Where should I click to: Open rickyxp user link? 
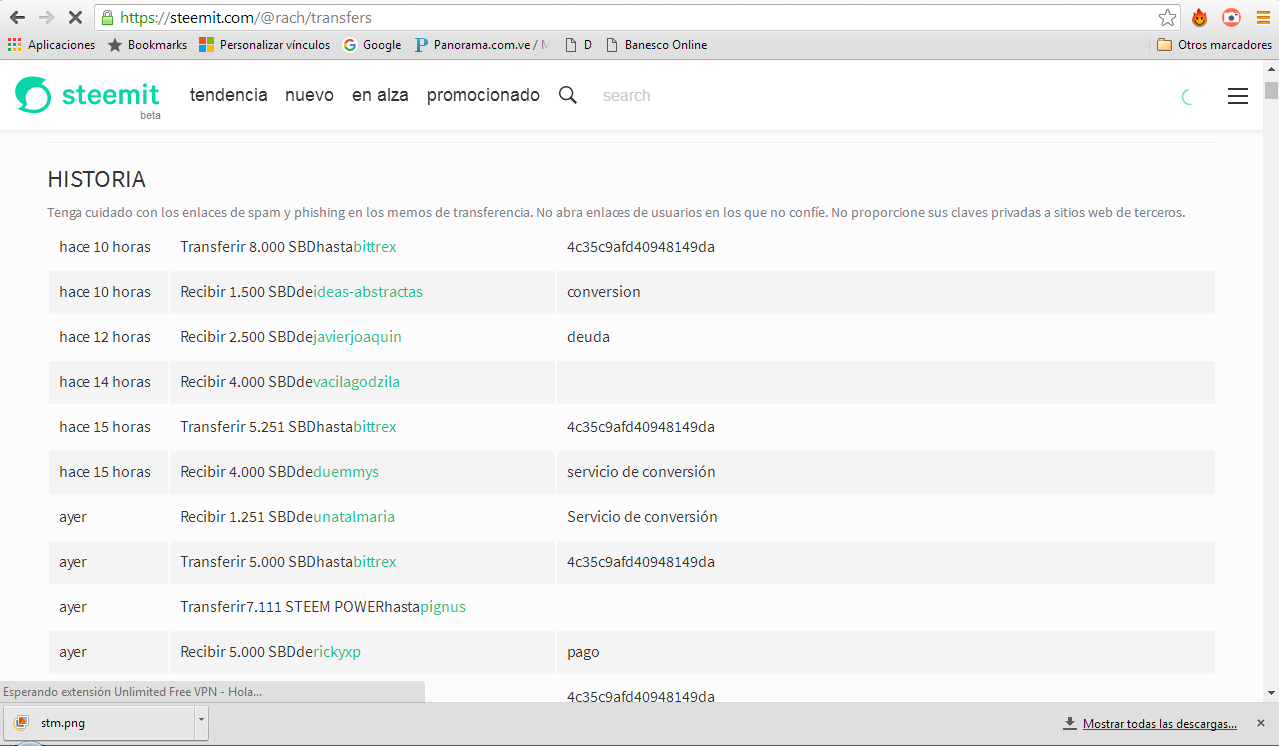[337, 652]
